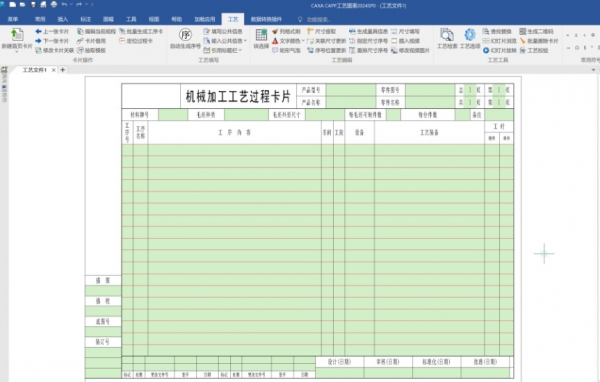Screen dimensions: 600x382
Task: Expand 引用标题栏 dropdown arrow
Action: (x=240, y=51)
